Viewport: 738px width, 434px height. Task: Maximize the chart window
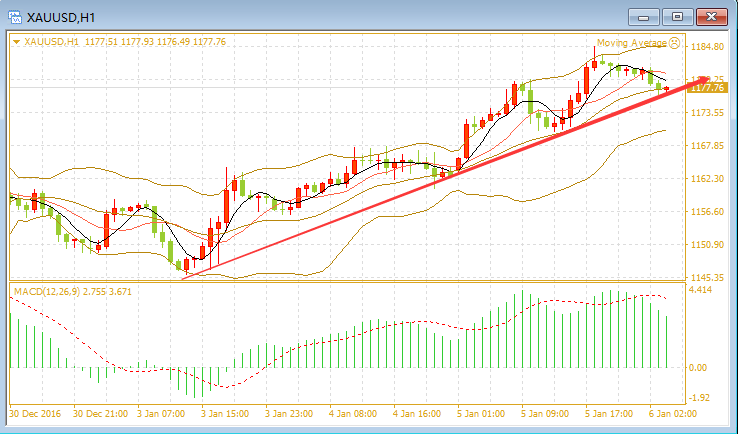pyautogui.click(x=677, y=17)
